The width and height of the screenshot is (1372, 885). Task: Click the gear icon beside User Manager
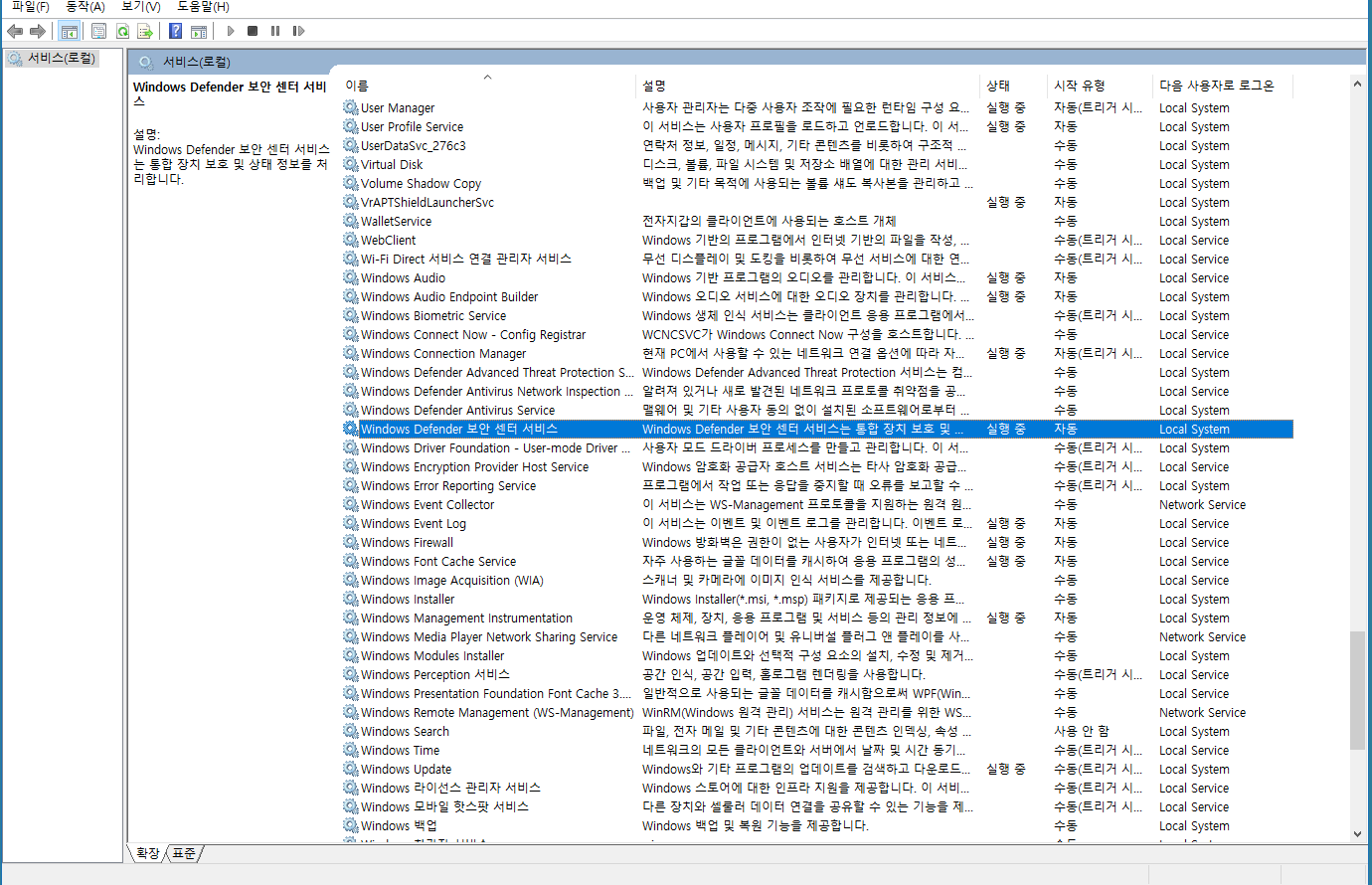click(351, 107)
